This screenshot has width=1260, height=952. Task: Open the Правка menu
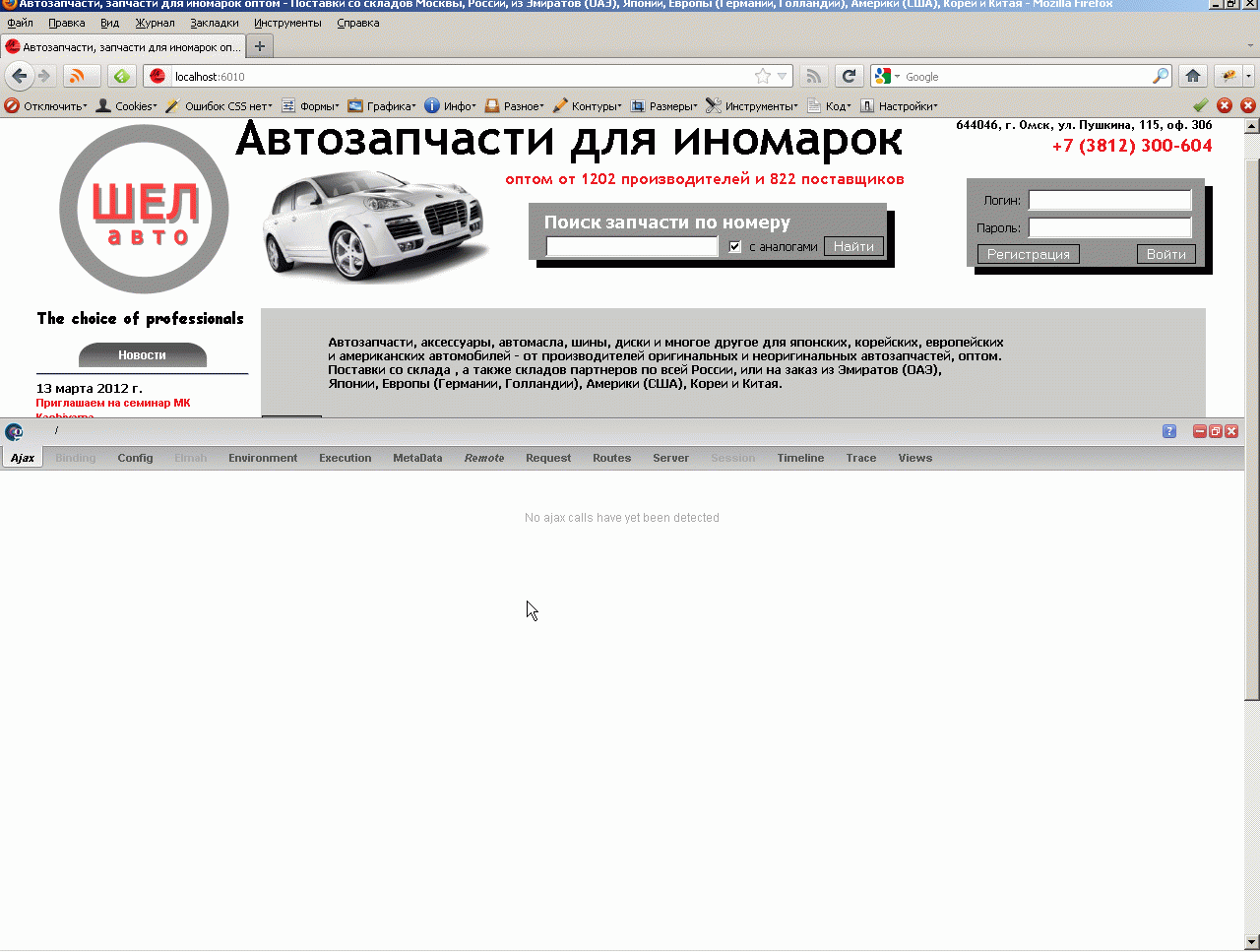coord(67,23)
